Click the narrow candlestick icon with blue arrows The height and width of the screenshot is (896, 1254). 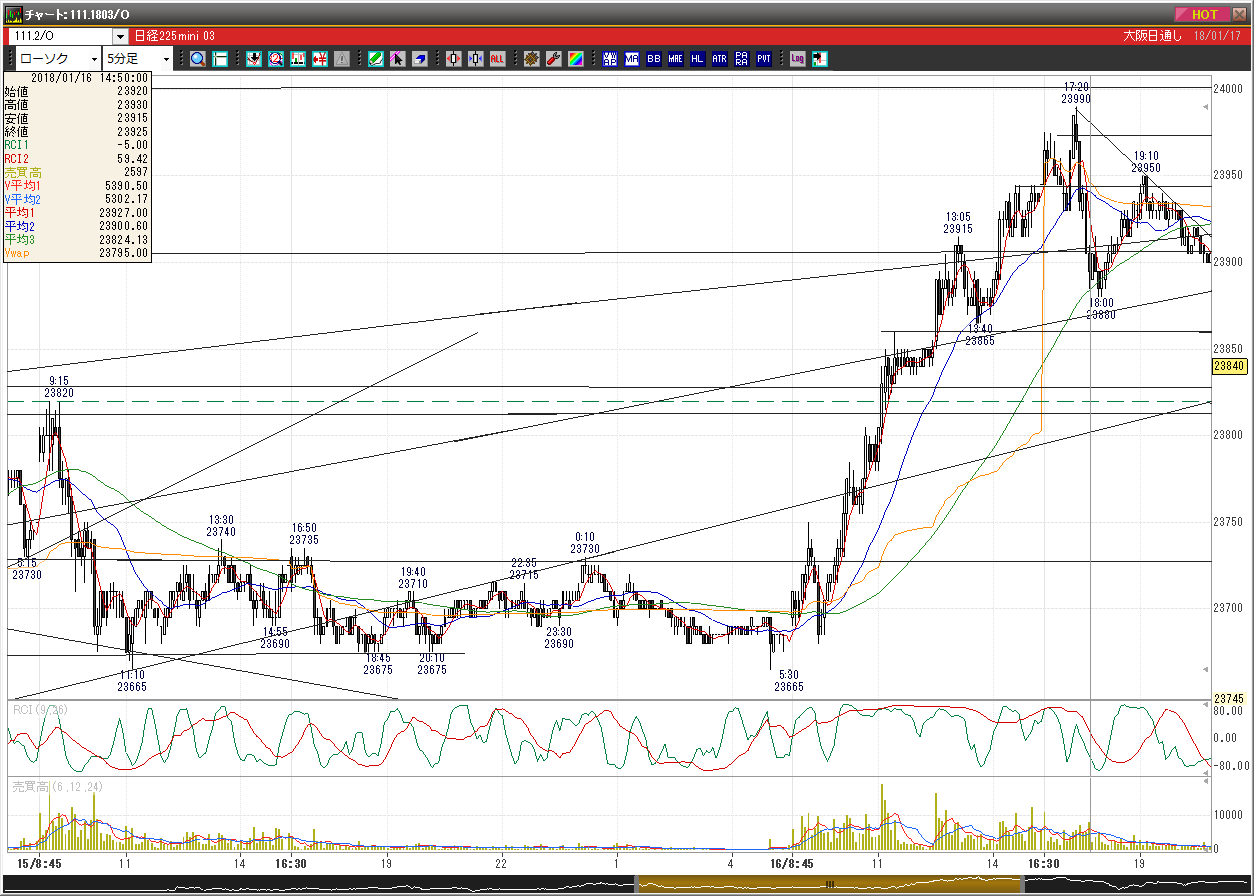pos(475,58)
